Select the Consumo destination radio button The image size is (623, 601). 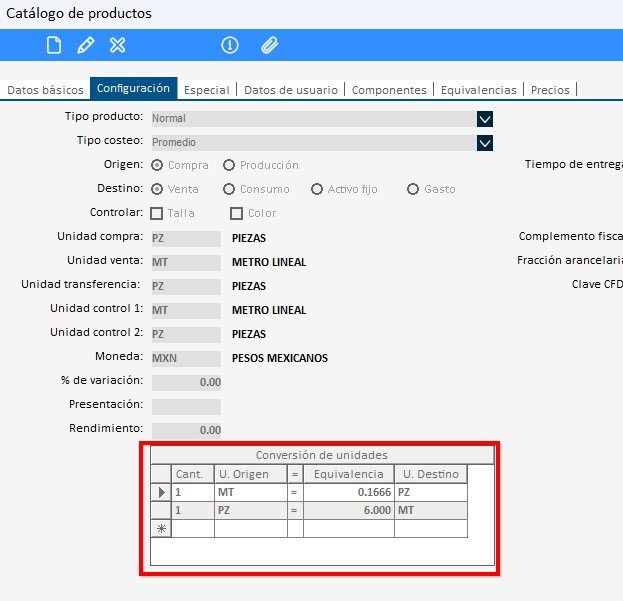[x=230, y=189]
